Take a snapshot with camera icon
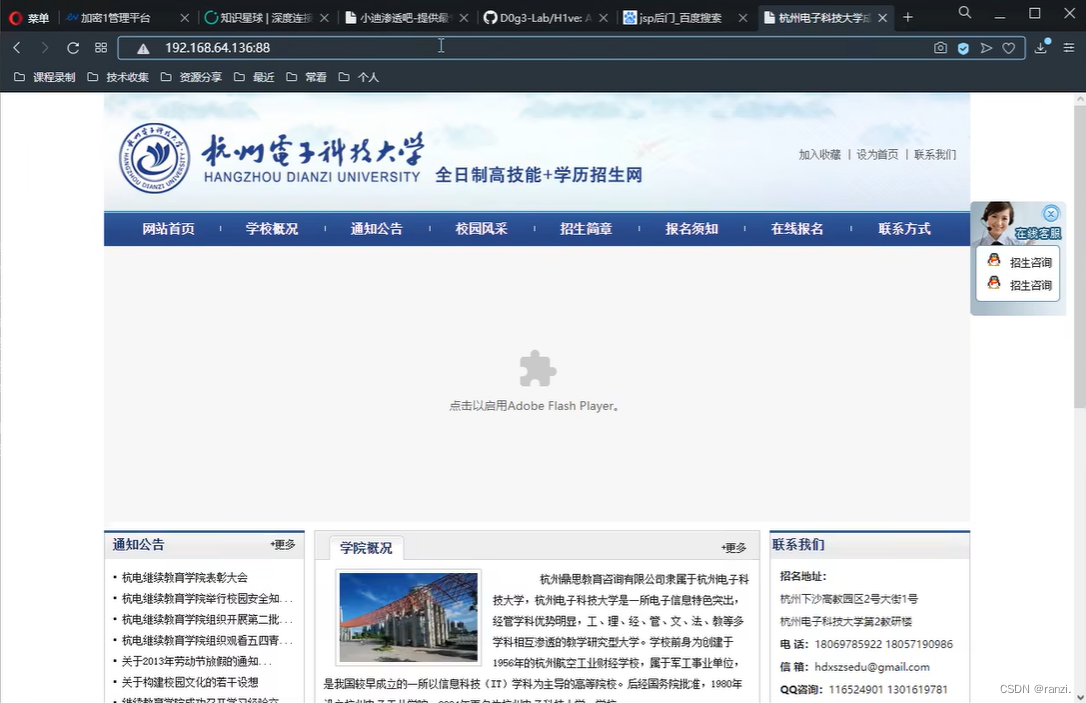 940,48
